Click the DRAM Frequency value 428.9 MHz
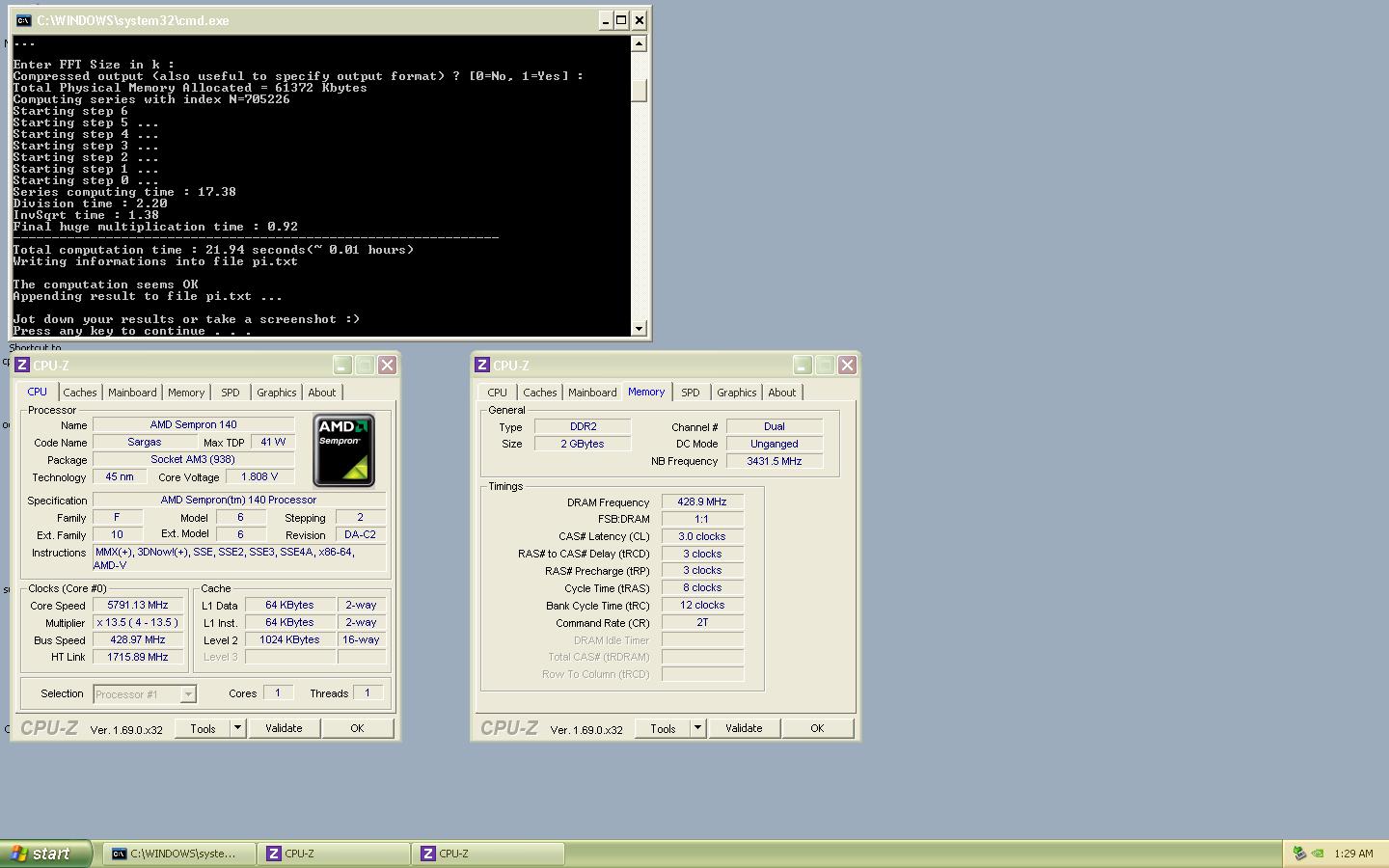This screenshot has width=1389, height=868. [x=702, y=502]
